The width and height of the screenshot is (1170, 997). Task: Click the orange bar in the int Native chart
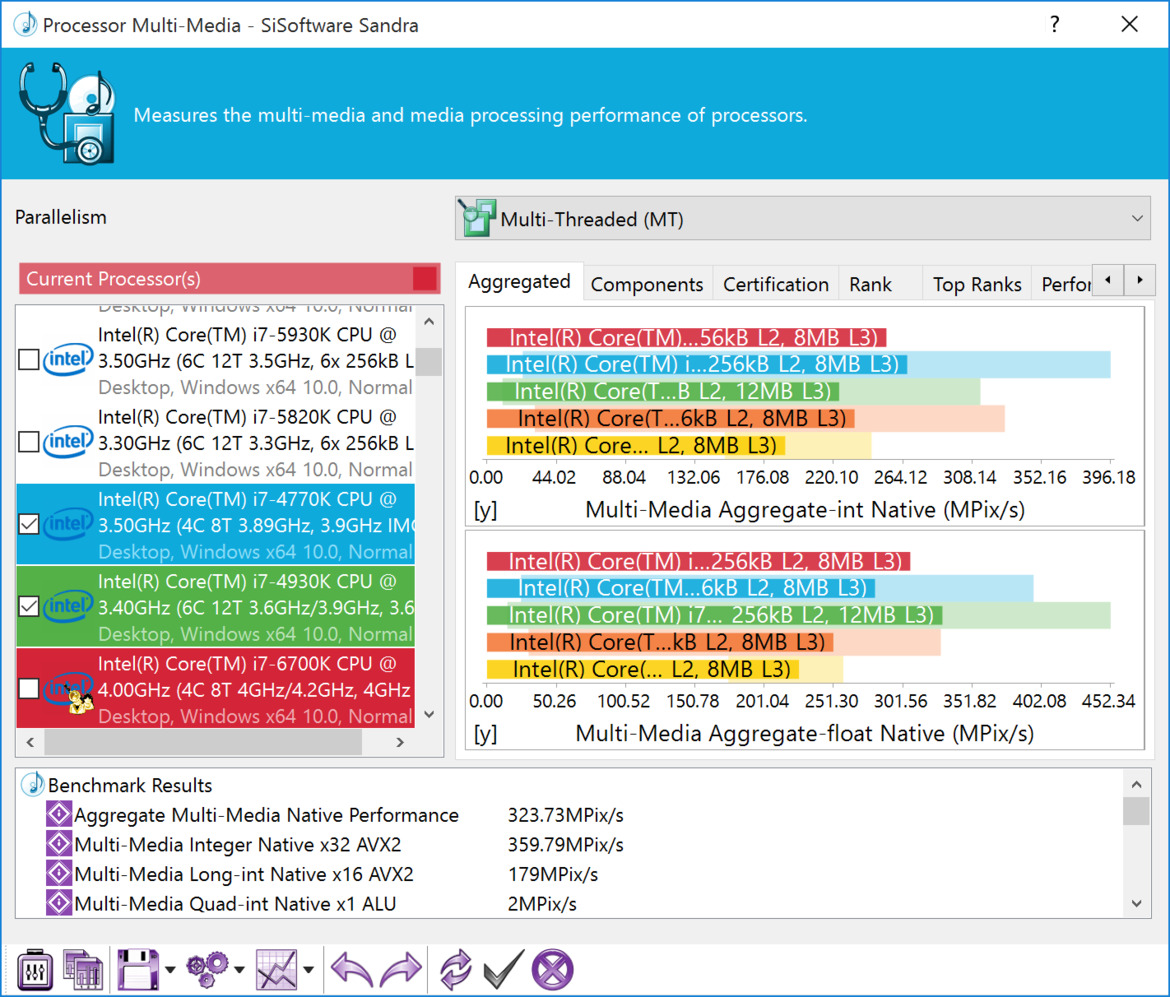coord(670,418)
